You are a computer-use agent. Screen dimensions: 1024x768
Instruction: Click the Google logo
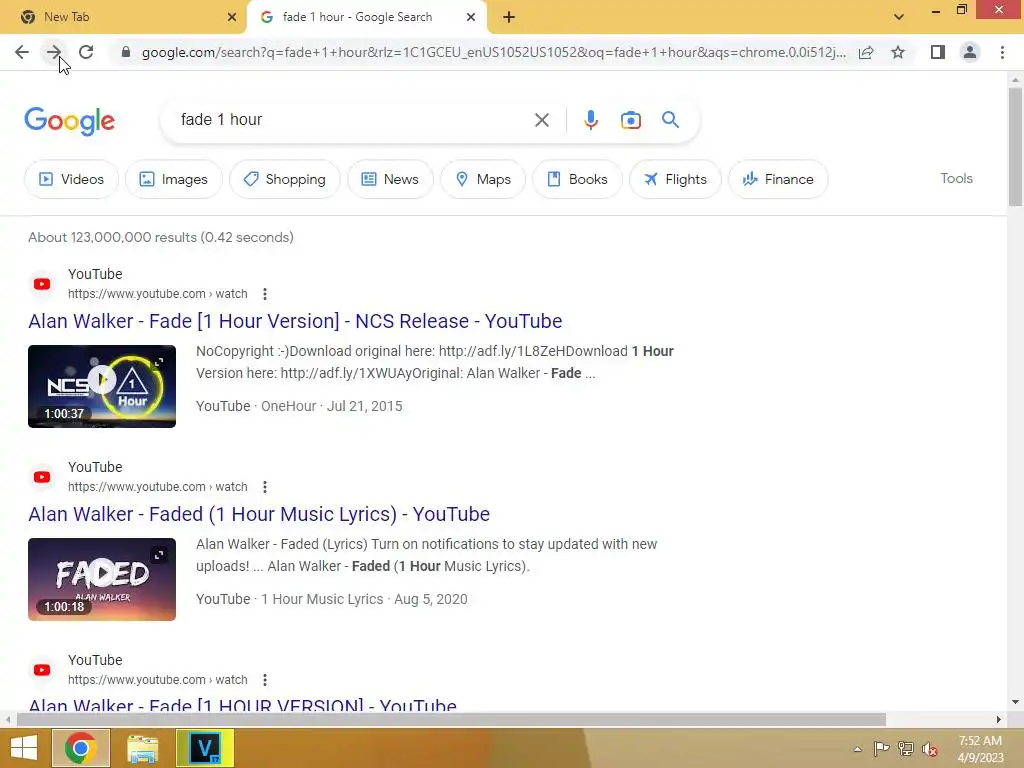tap(69, 121)
